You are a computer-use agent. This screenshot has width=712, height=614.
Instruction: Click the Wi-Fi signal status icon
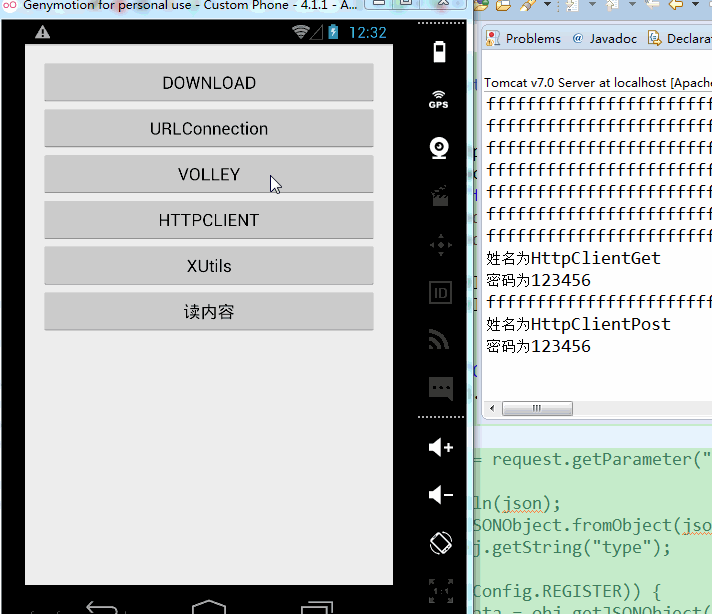[300, 32]
